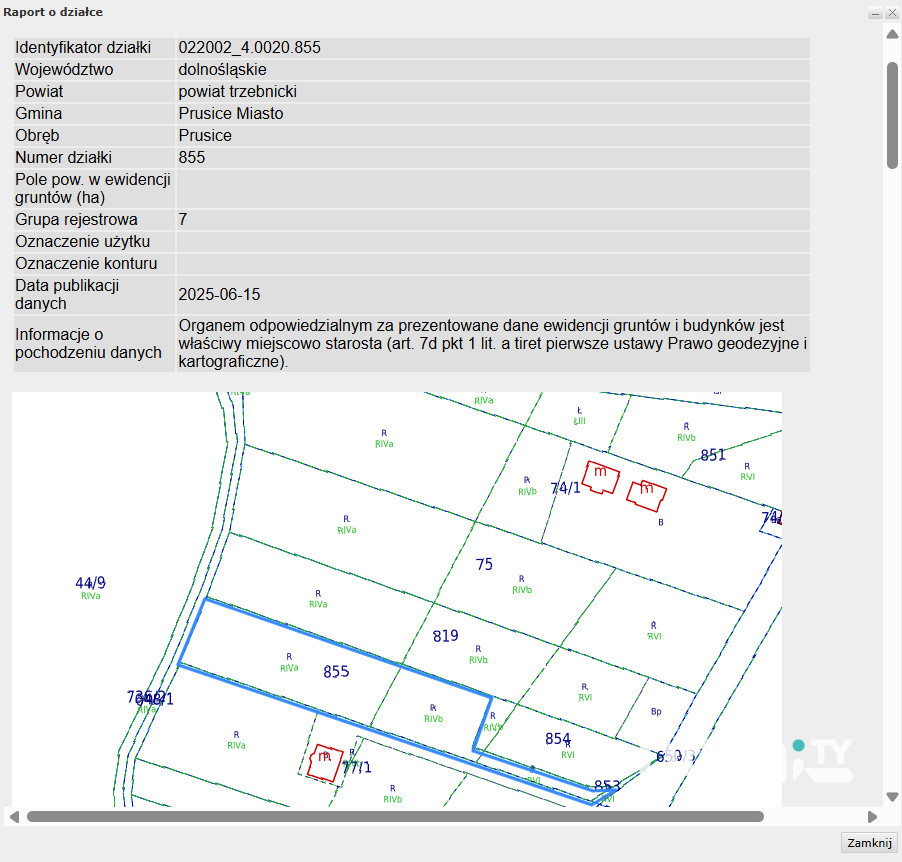
Task: Select parcel 819 on the map
Action: tap(445, 636)
